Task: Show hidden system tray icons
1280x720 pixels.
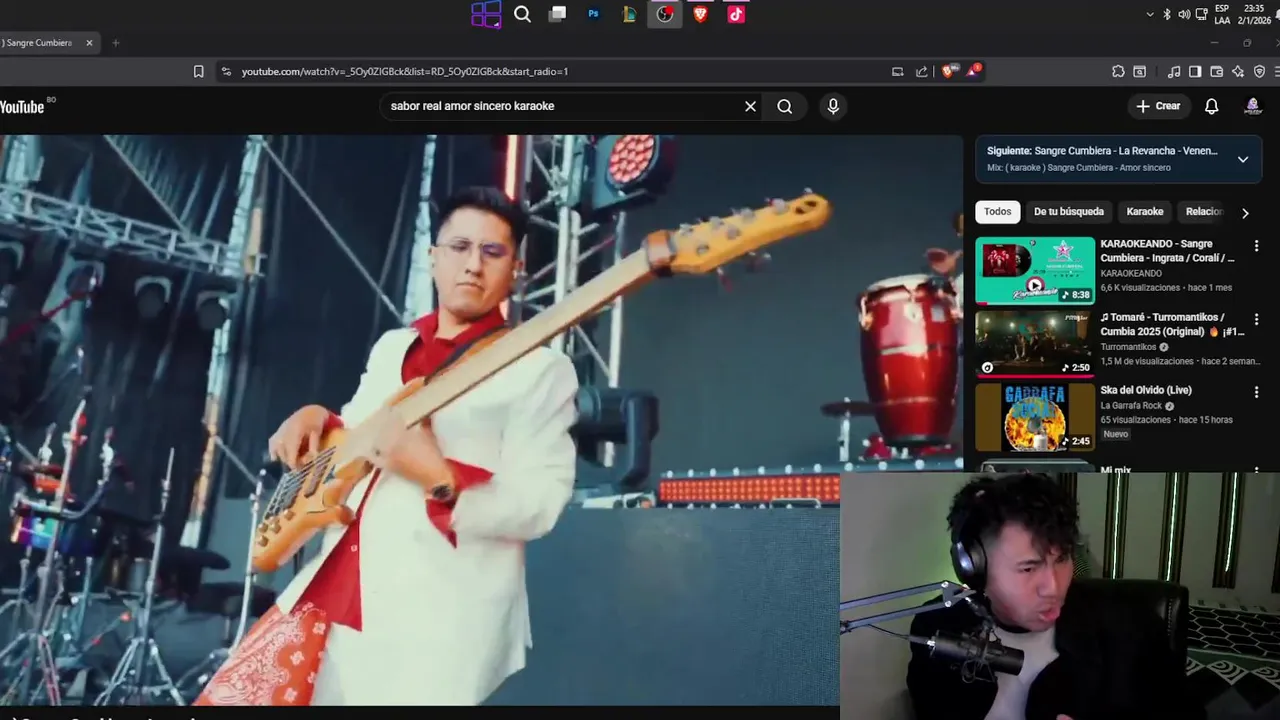Action: 1150,14
